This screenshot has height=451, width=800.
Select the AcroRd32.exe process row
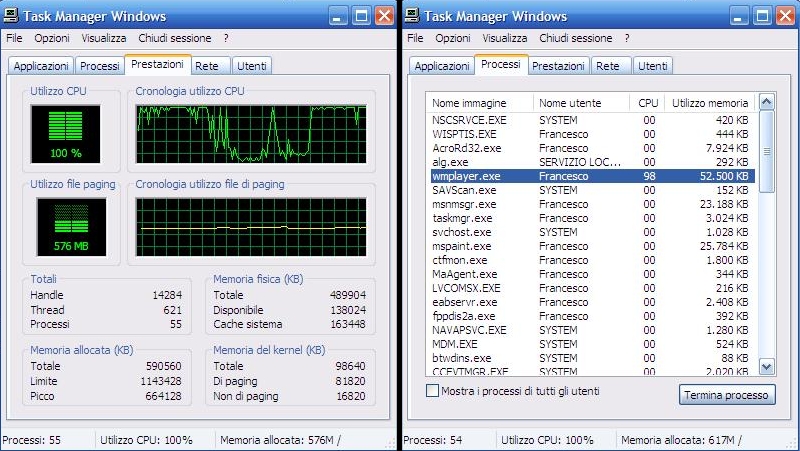pos(590,148)
